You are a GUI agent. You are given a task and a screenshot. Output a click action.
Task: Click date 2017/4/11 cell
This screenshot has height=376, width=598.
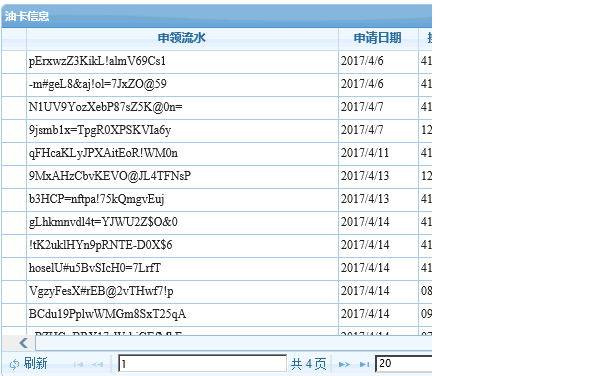click(365, 153)
